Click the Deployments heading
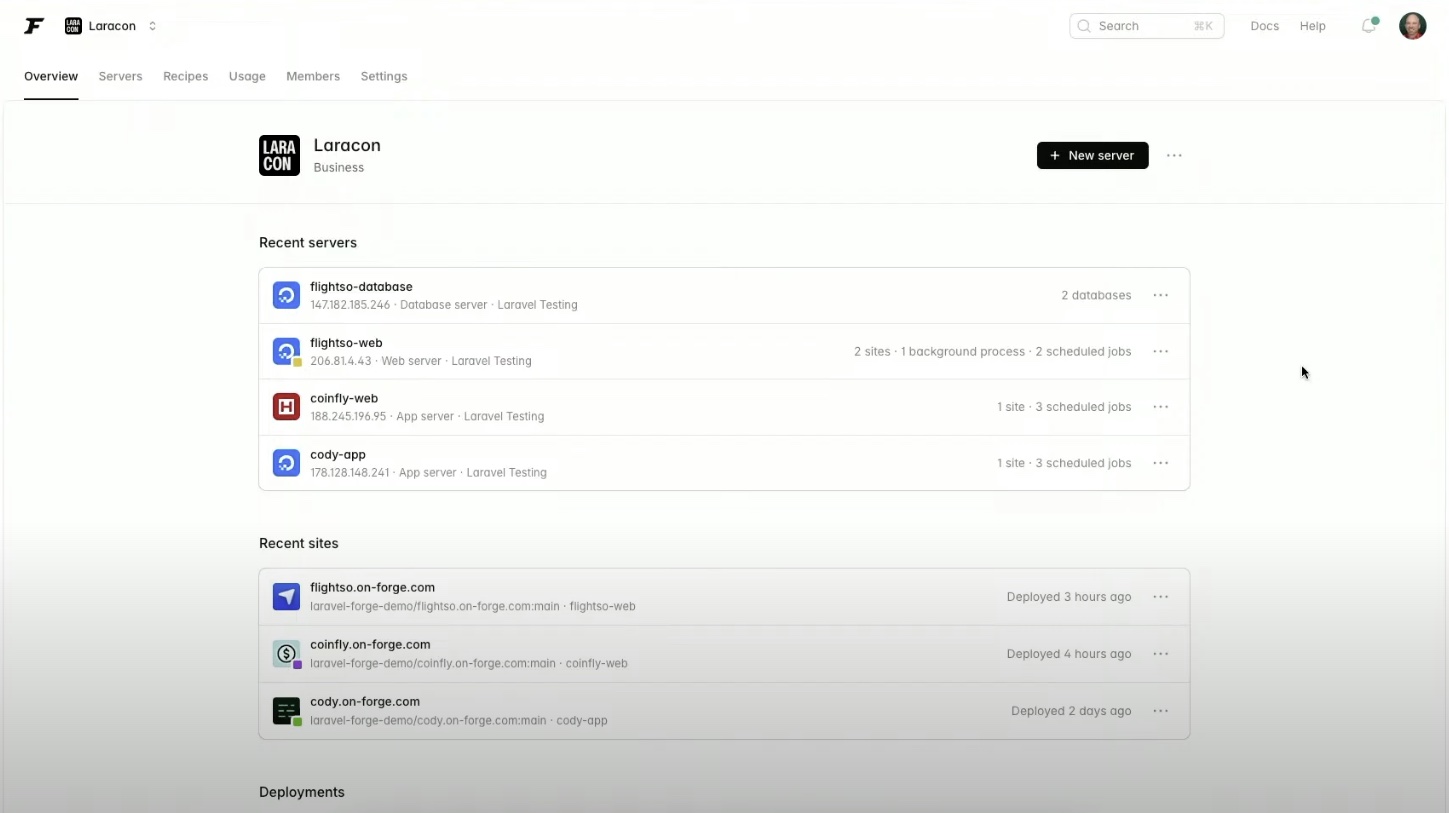The height and width of the screenshot is (813, 1449). pyautogui.click(x=302, y=792)
